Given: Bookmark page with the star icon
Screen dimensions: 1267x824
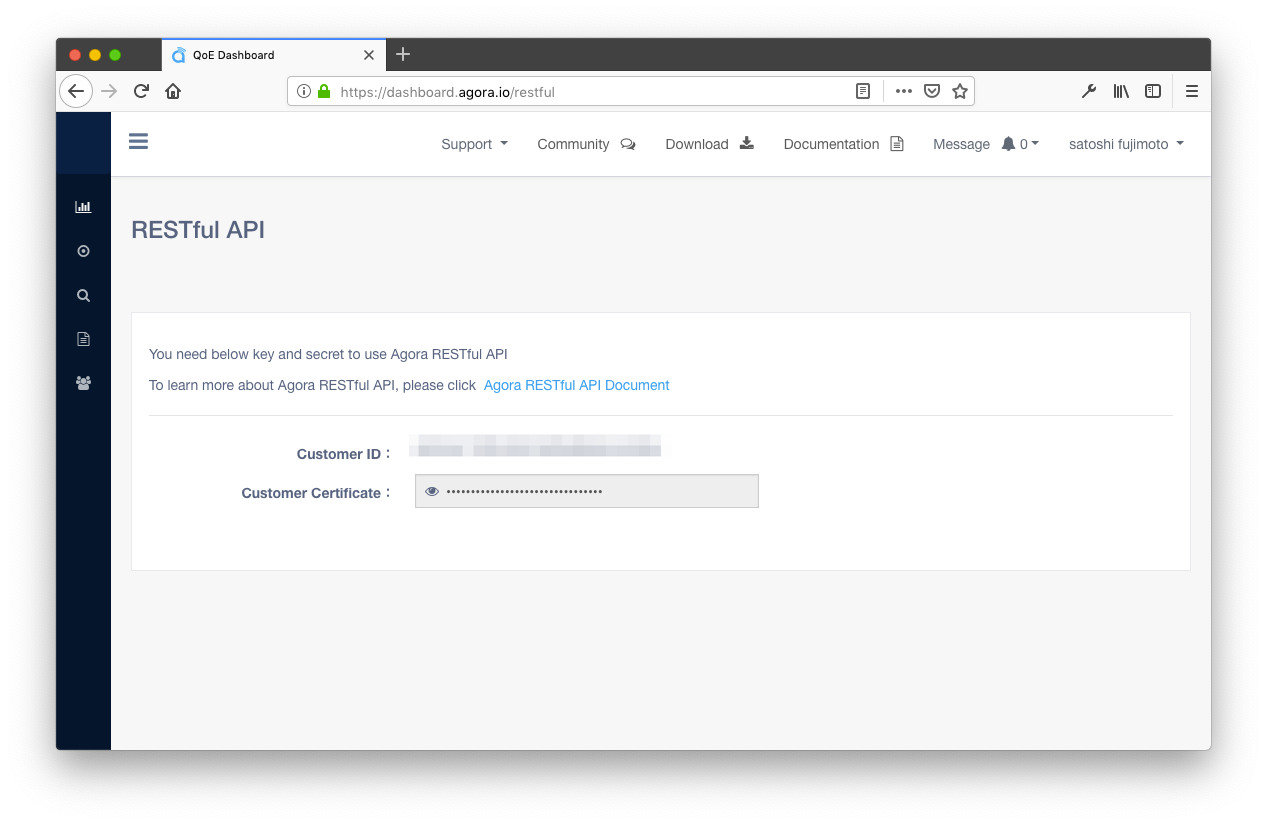Looking at the screenshot, I should [960, 91].
